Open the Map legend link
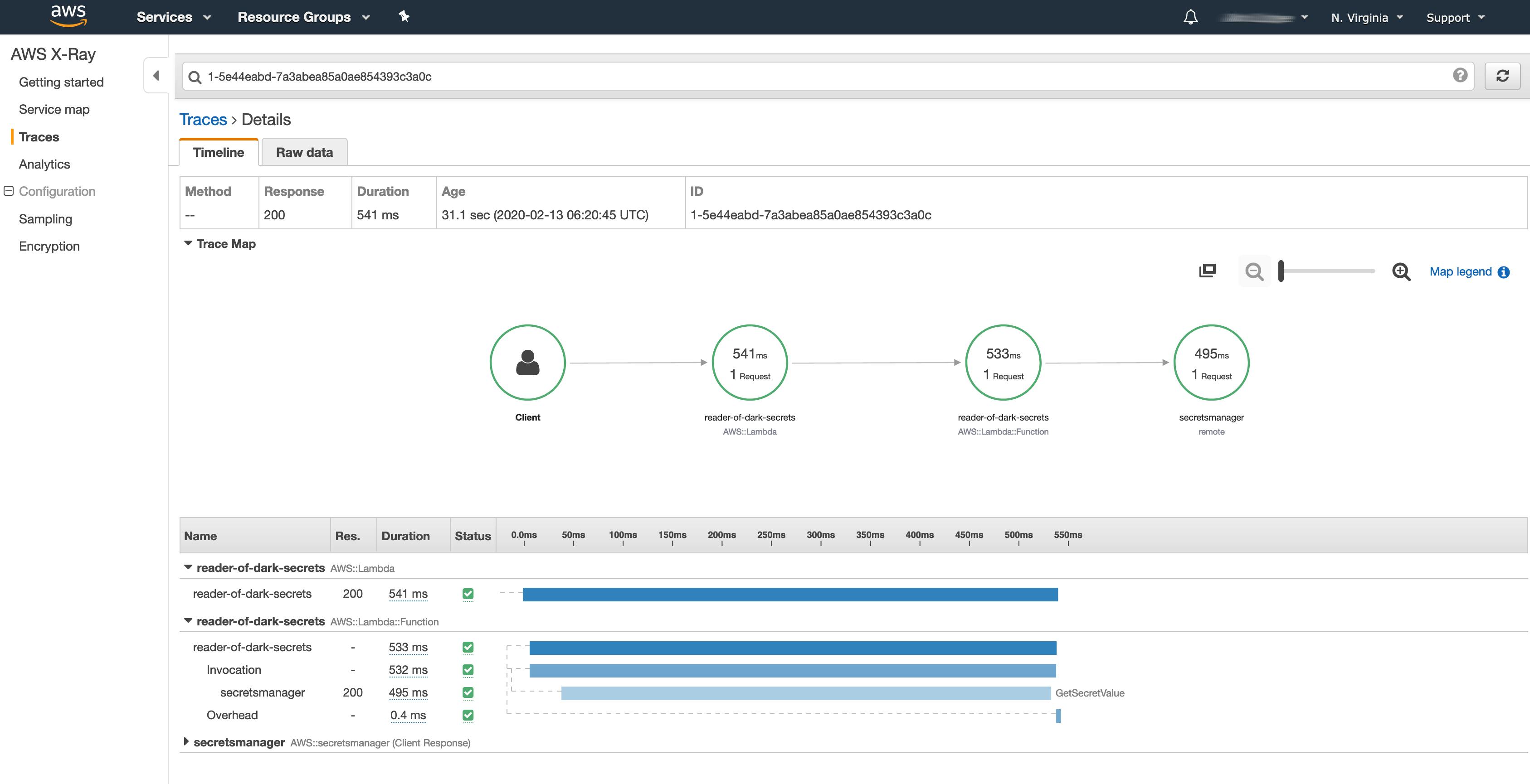Image resolution: width=1530 pixels, height=784 pixels. coord(1460,272)
